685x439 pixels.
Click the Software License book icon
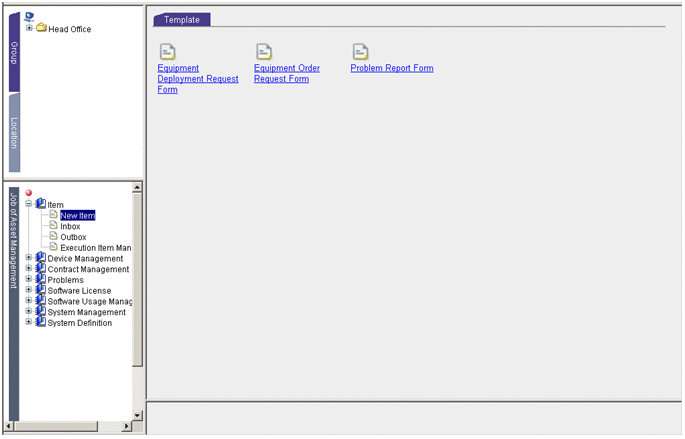click(x=41, y=290)
